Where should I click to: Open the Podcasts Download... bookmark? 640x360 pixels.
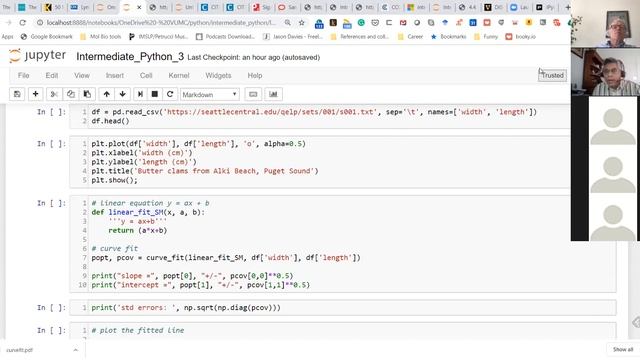[225, 37]
